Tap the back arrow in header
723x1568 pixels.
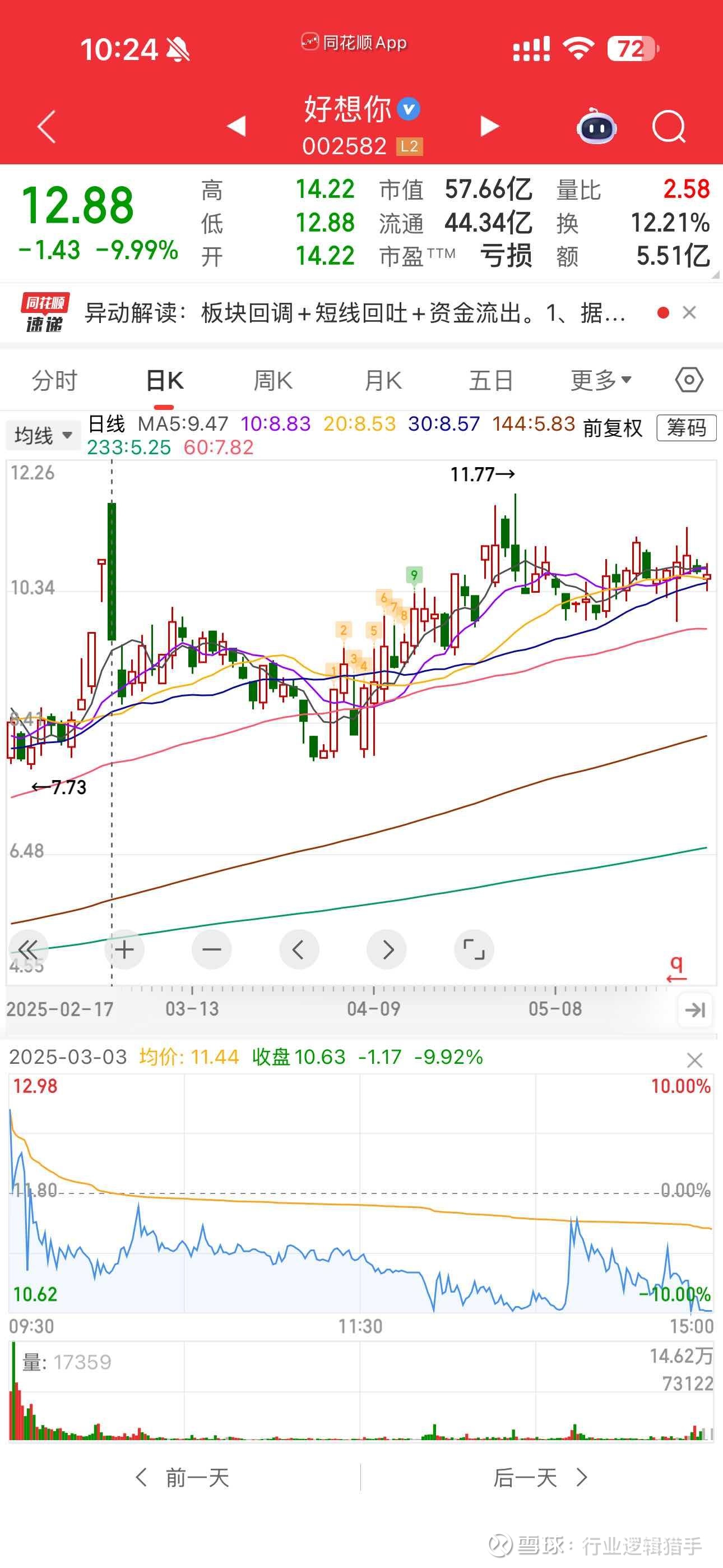coord(47,127)
